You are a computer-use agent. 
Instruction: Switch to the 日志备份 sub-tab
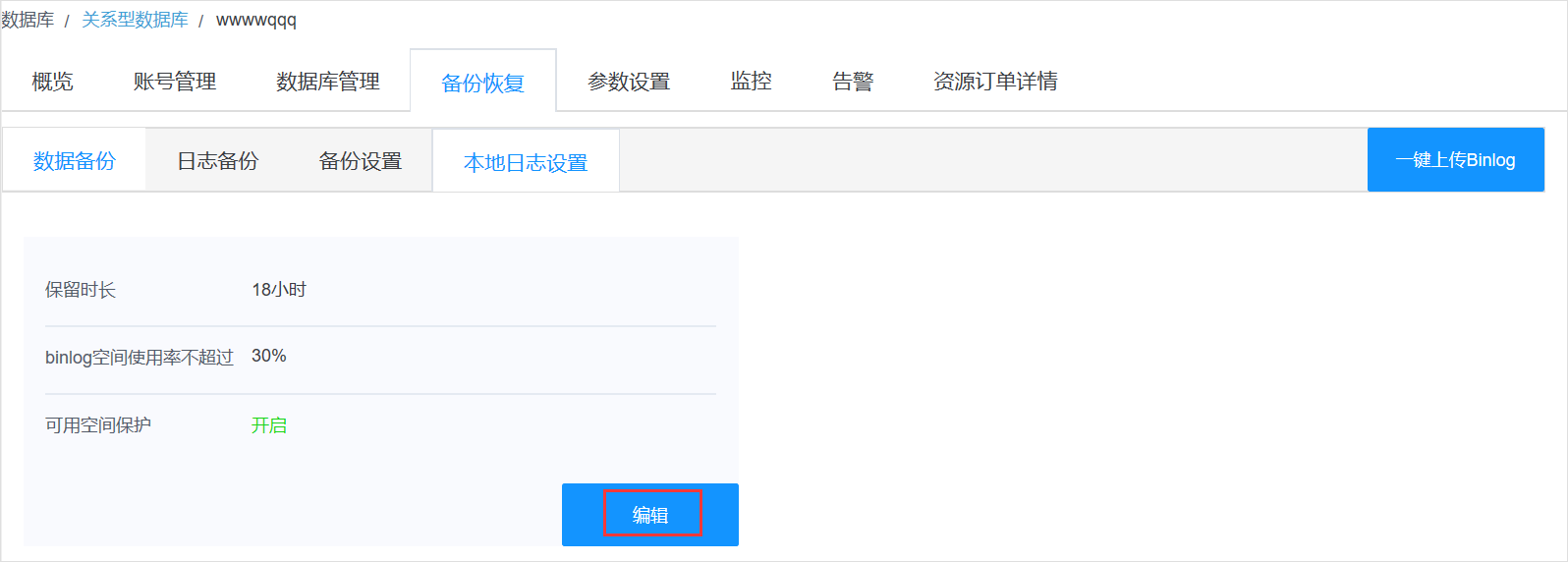point(218,160)
